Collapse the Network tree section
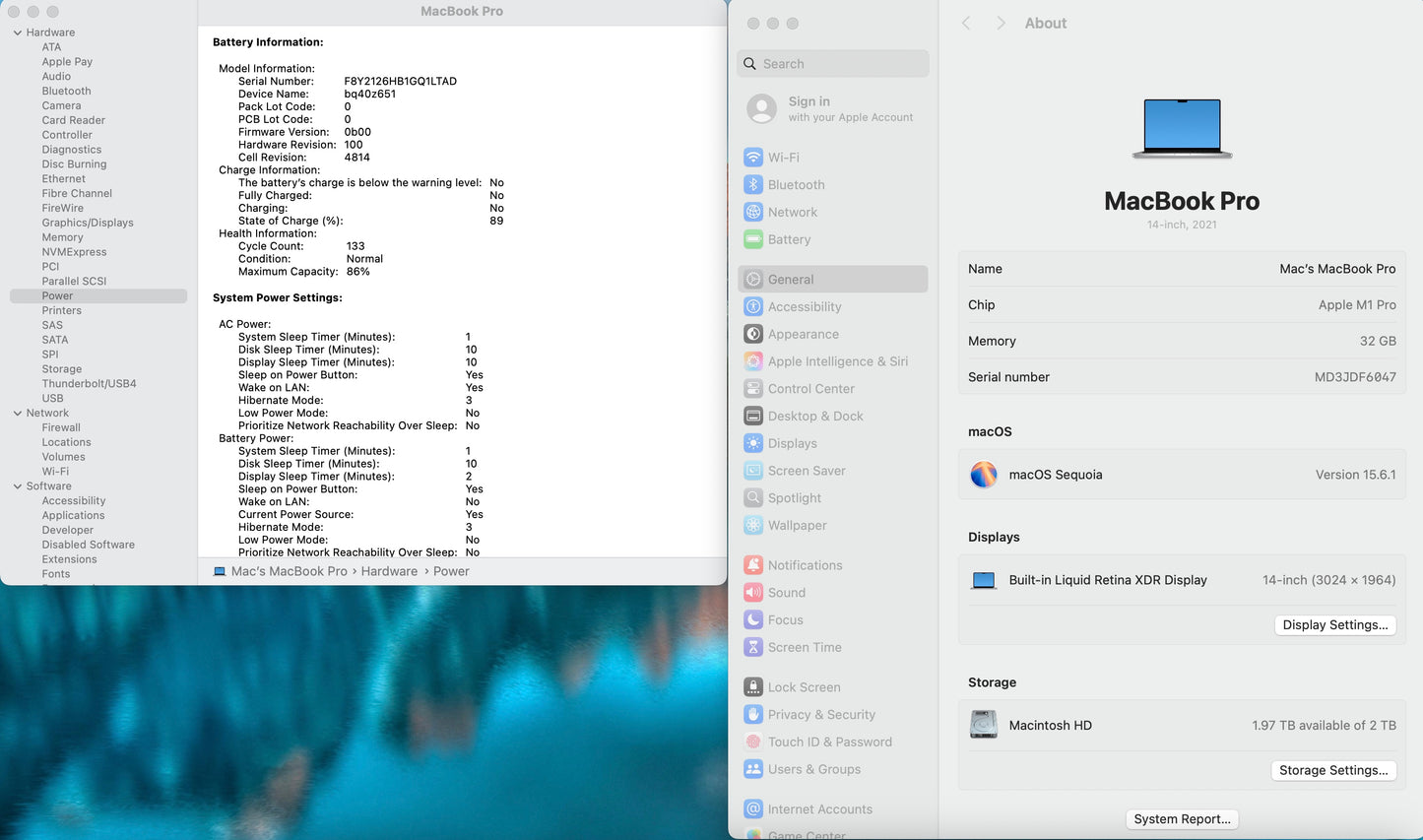The height and width of the screenshot is (840, 1423). point(18,414)
